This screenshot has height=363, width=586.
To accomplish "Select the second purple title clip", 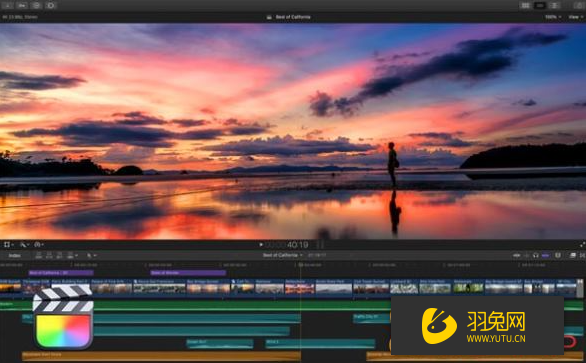I will (x=188, y=273).
